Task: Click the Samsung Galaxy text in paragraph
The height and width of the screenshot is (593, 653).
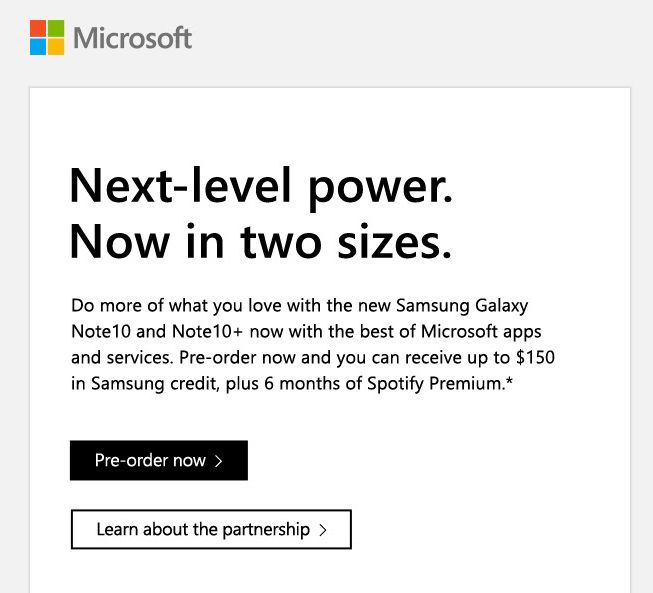Action: (462, 306)
